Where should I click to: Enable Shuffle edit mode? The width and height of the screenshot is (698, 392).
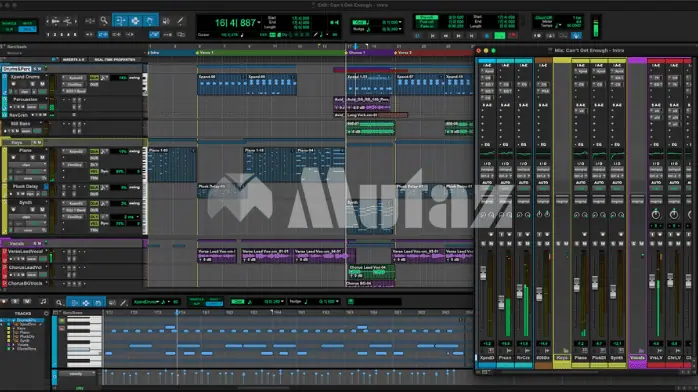click(9, 24)
